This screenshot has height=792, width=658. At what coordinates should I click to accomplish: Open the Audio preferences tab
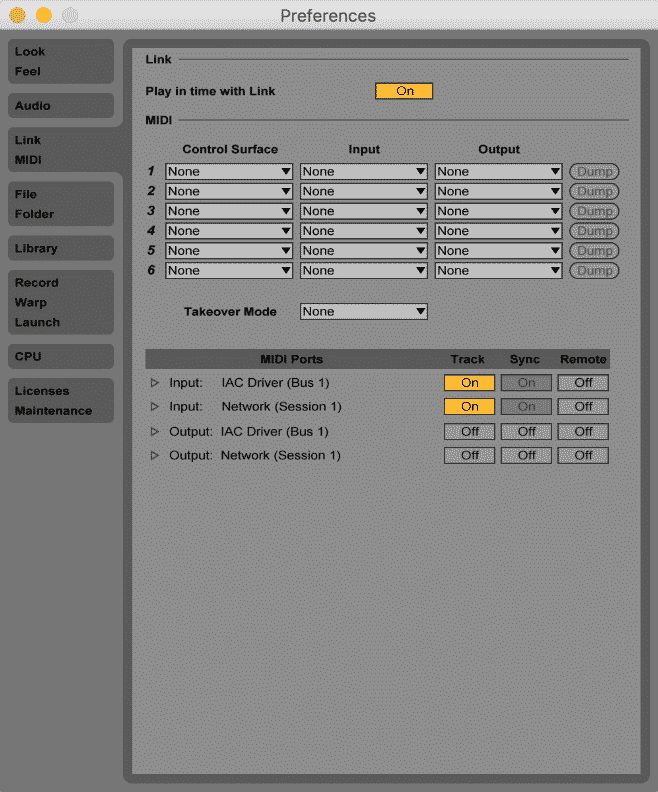[x=60, y=106]
